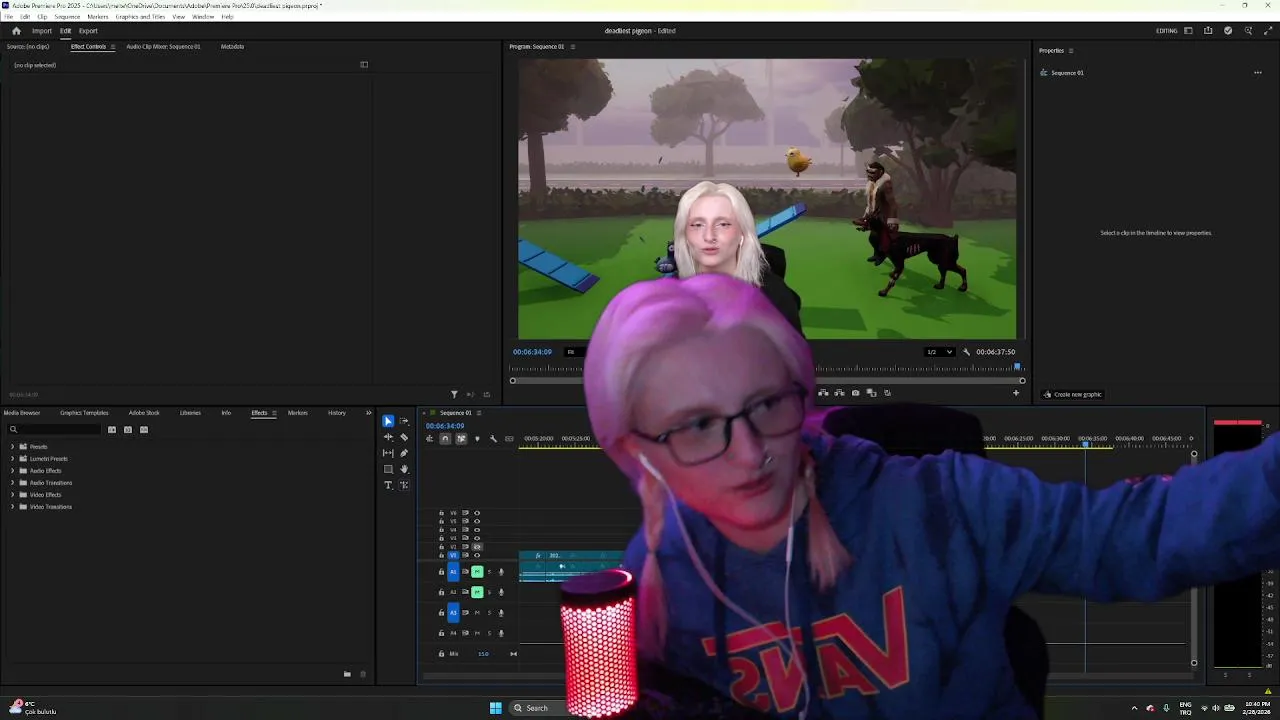Open Timeline Display Settings wrench

(x=493, y=439)
